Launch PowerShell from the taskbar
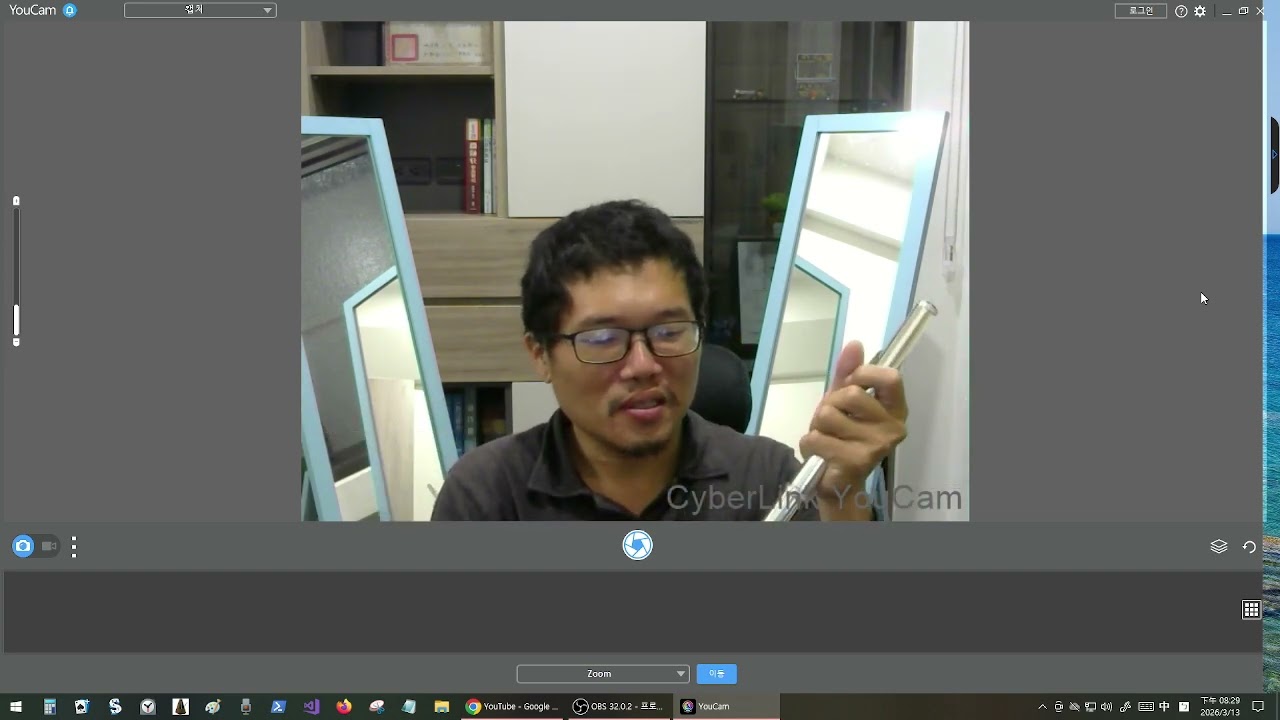Viewport: 1280px width, 720px height. [x=279, y=707]
